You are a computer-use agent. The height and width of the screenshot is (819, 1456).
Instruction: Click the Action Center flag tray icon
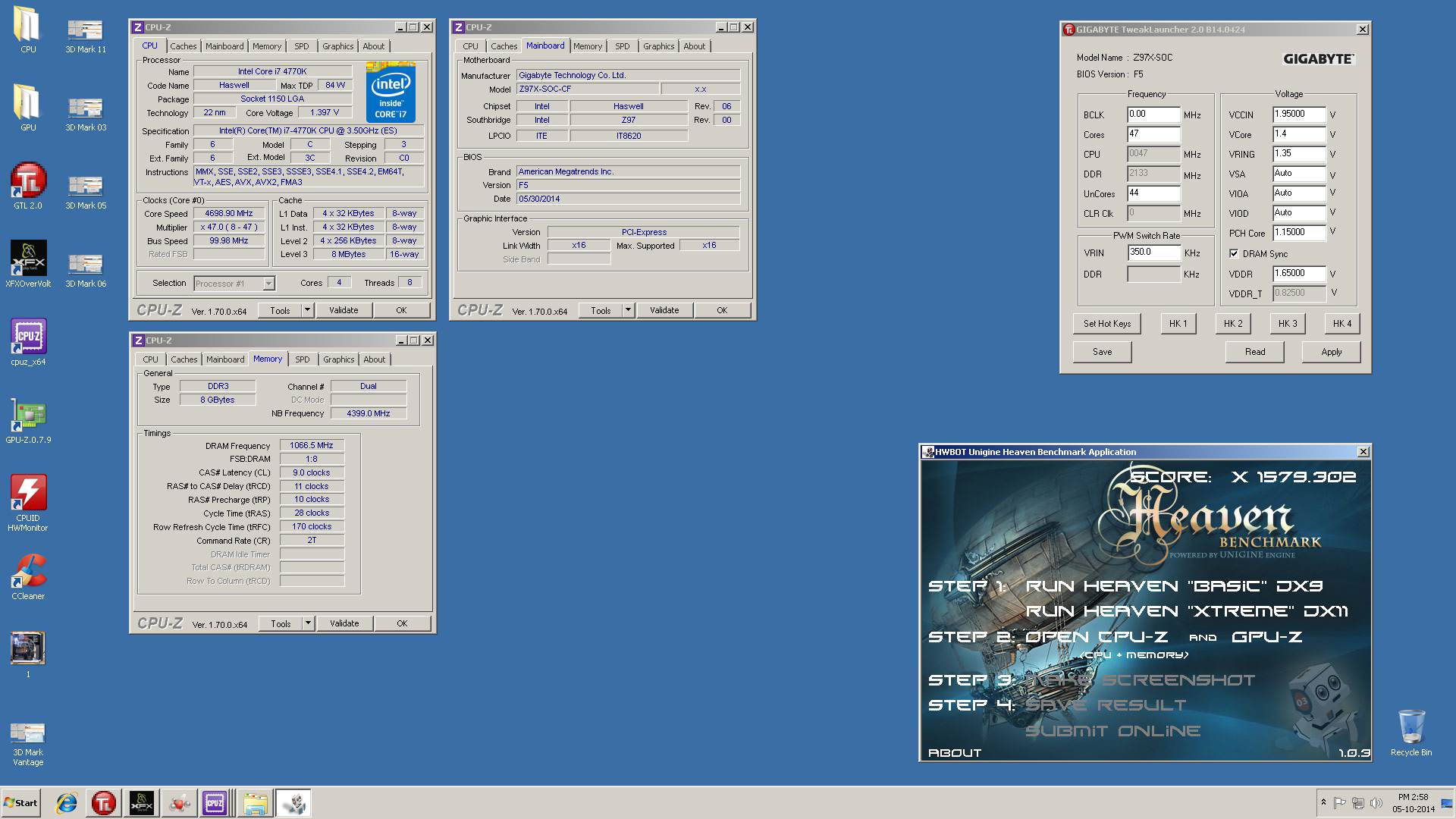point(1340,803)
